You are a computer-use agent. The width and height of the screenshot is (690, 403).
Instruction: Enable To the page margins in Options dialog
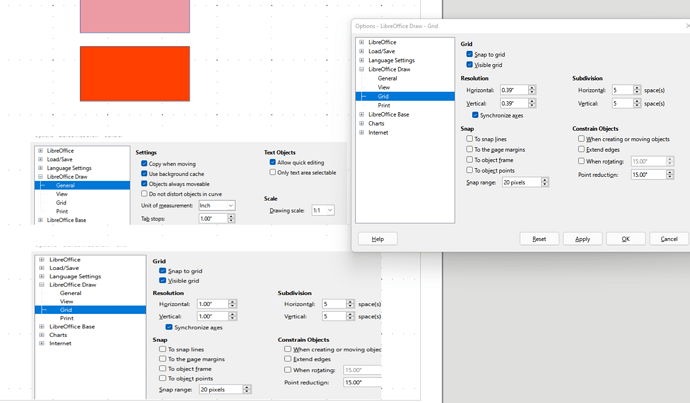470,149
